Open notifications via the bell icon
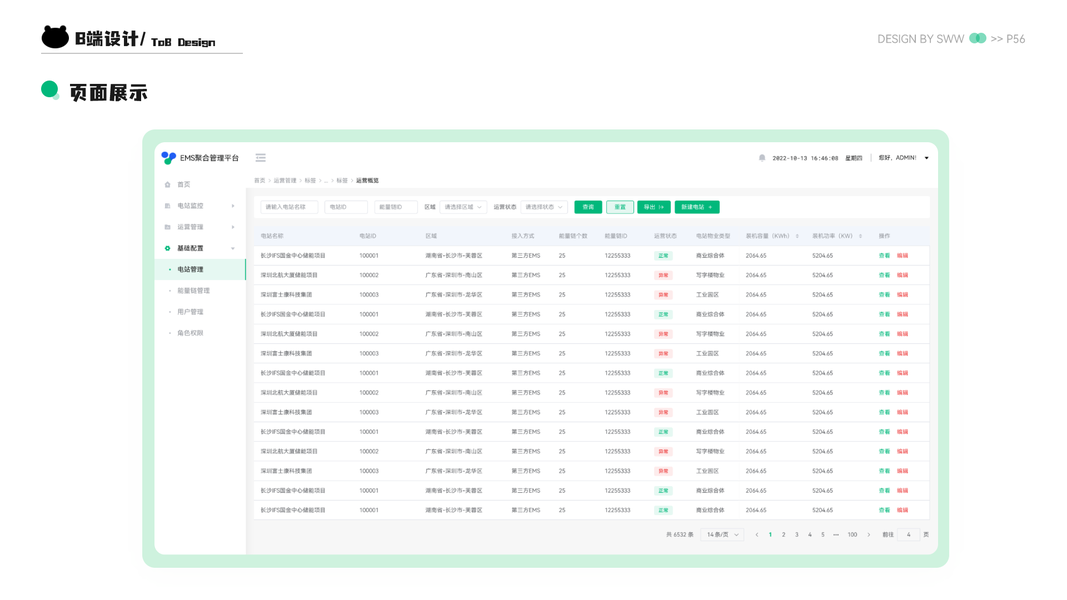The width and height of the screenshot is (1067, 600). coord(762,158)
